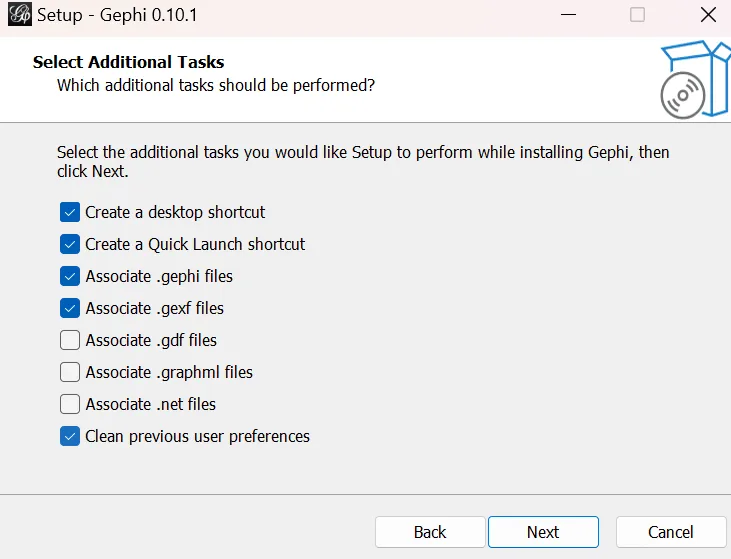Enable Associate .gdf files
Image resolution: width=731 pixels, height=559 pixels.
70,340
